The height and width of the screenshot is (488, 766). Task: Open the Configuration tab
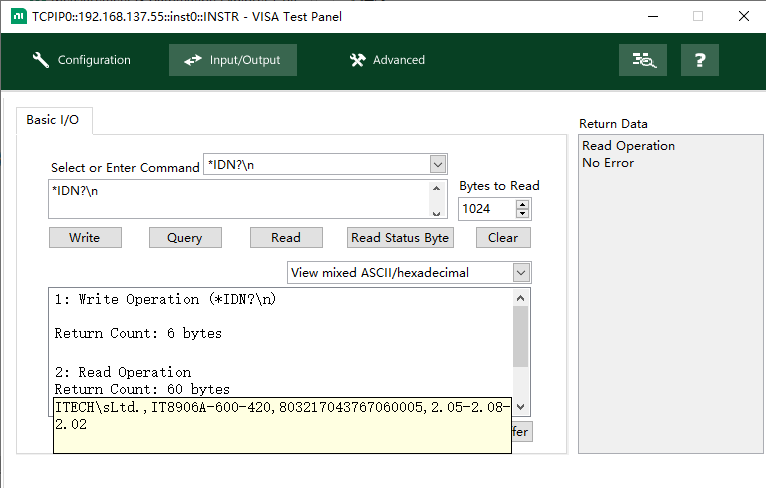click(82, 60)
